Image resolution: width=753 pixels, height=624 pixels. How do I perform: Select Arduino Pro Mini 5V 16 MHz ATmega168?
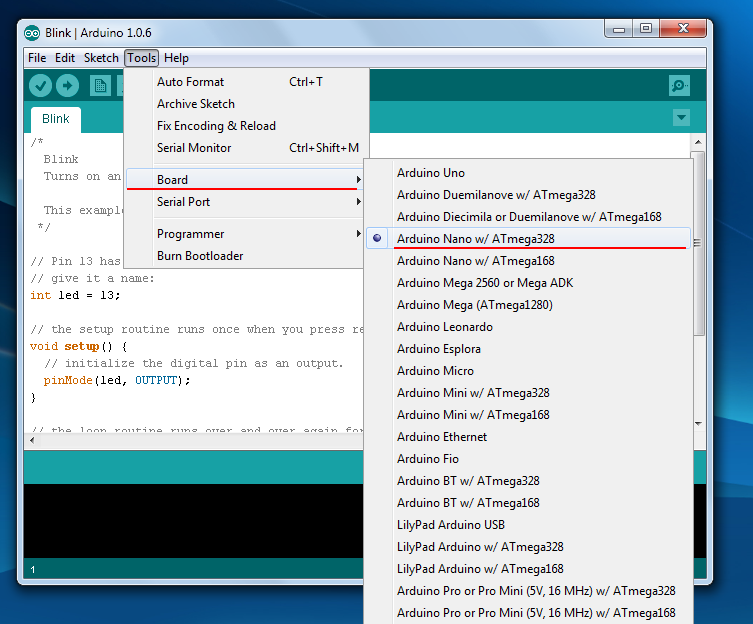click(x=528, y=613)
